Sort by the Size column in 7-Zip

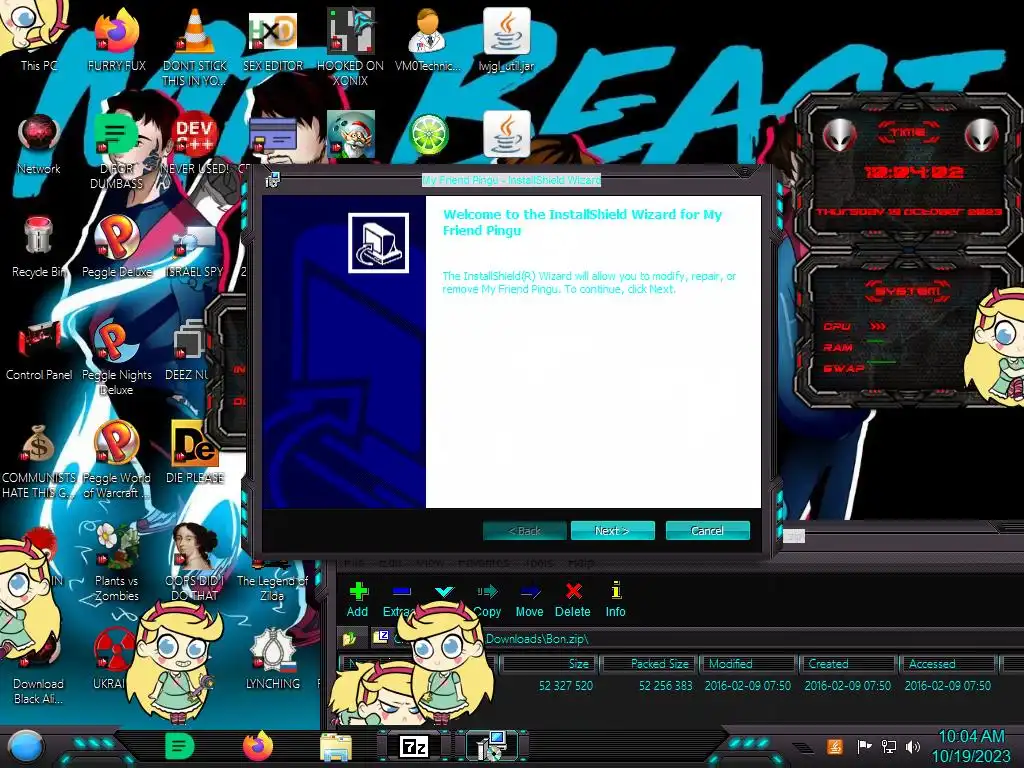click(549, 664)
